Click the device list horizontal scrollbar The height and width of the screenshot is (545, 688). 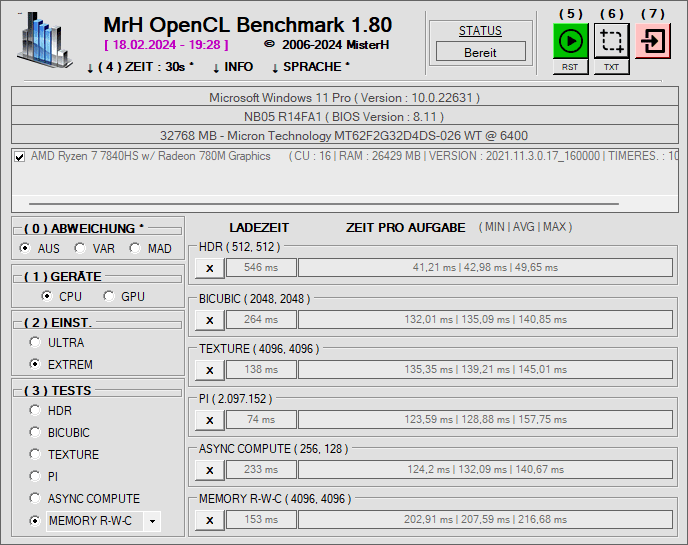[x=324, y=204]
